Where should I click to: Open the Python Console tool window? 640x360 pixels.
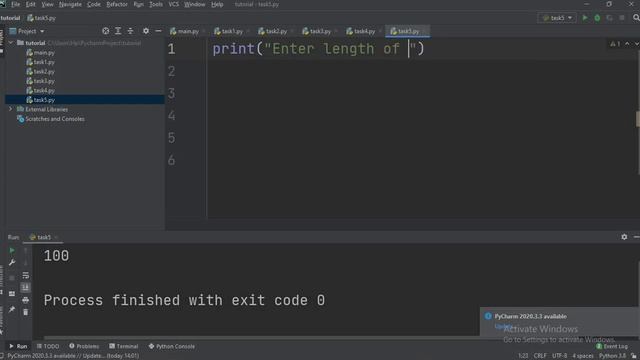tap(172, 346)
